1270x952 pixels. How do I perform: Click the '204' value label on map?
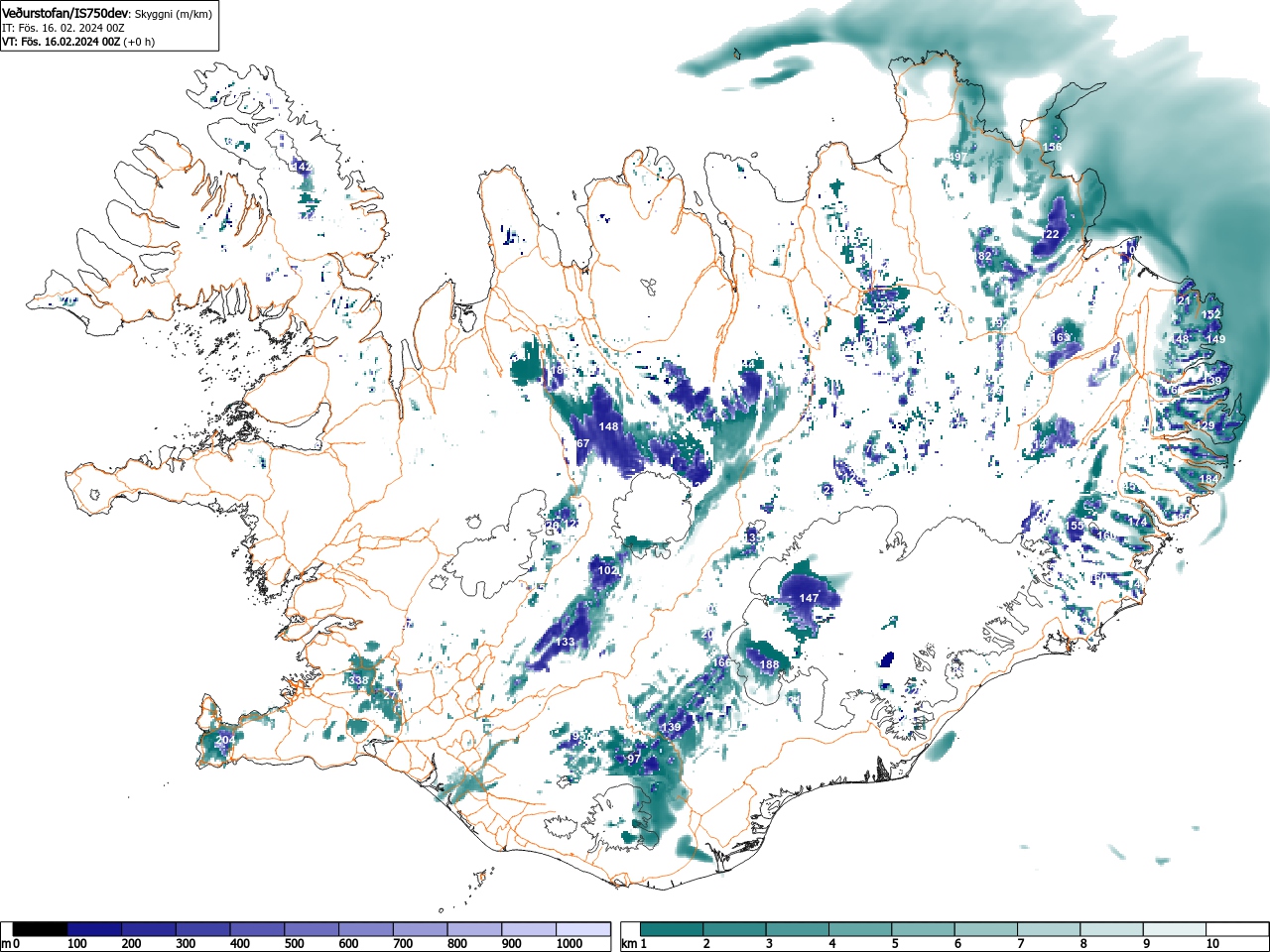[x=225, y=740]
